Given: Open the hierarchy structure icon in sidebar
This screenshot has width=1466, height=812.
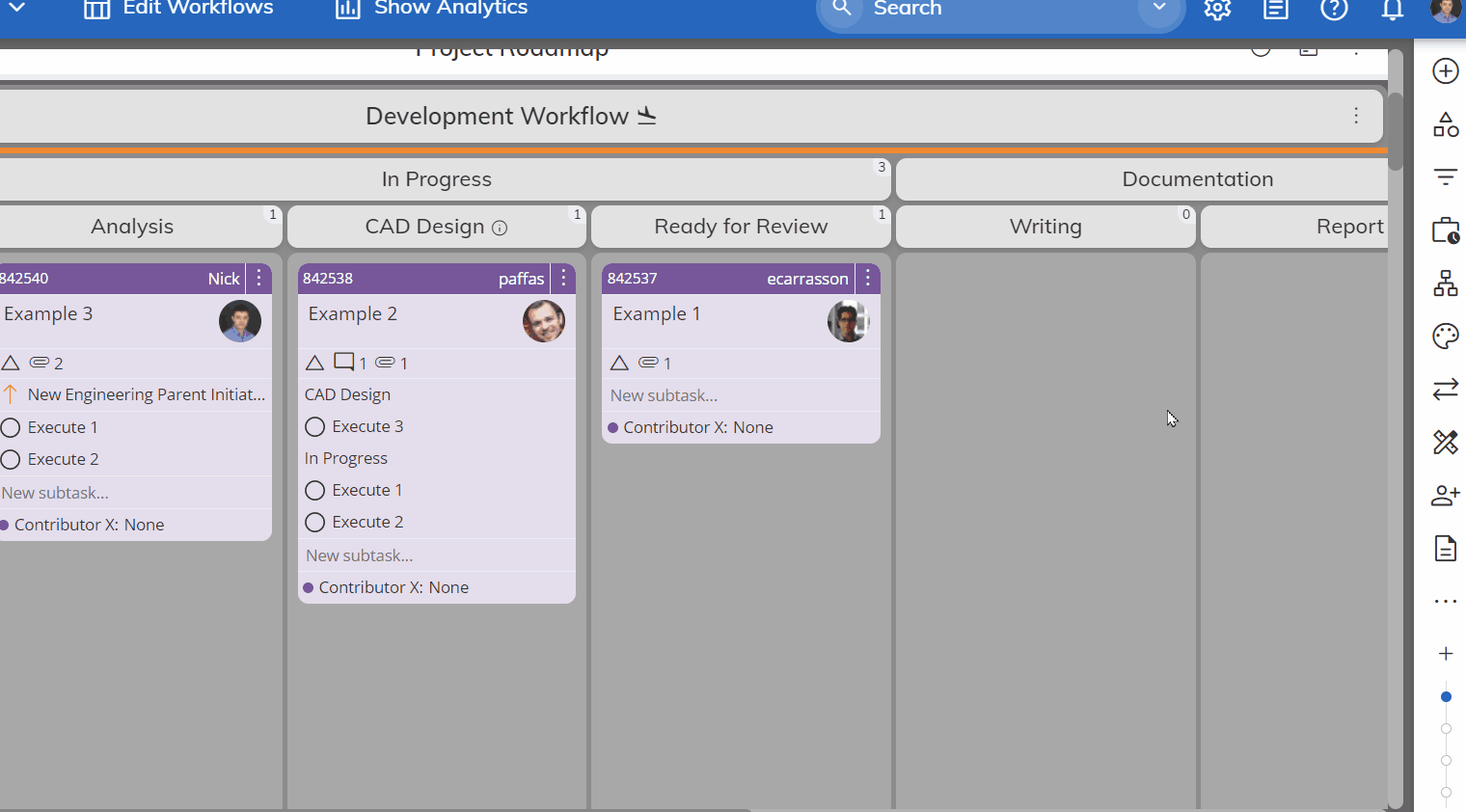Looking at the screenshot, I should tap(1445, 284).
